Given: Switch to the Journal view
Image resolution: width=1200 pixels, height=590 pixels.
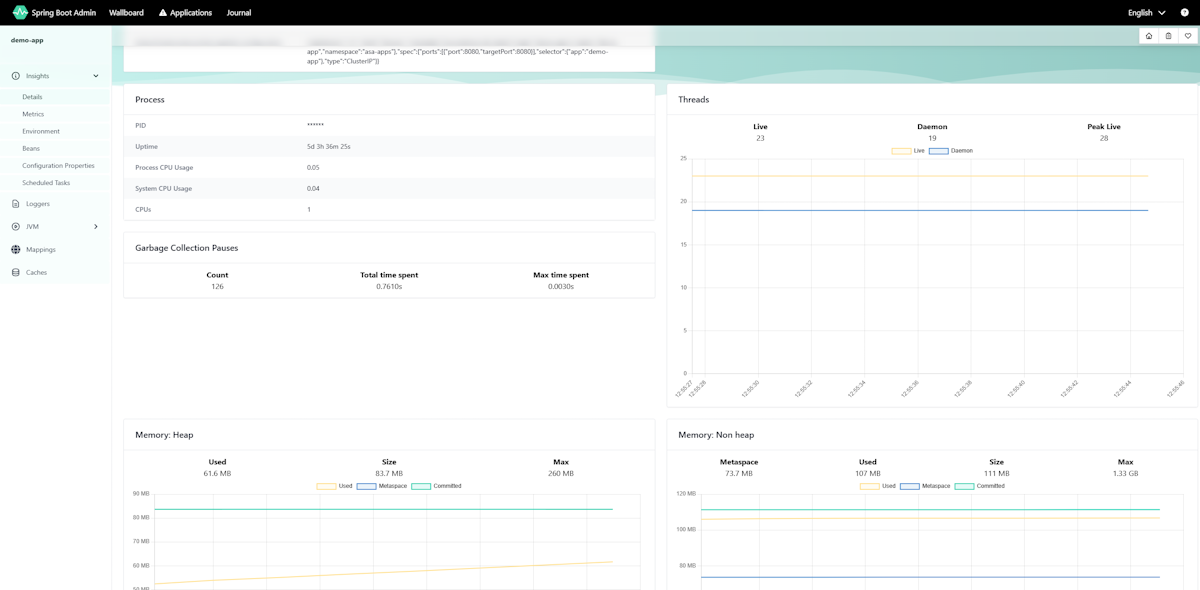Looking at the screenshot, I should click(x=238, y=12).
